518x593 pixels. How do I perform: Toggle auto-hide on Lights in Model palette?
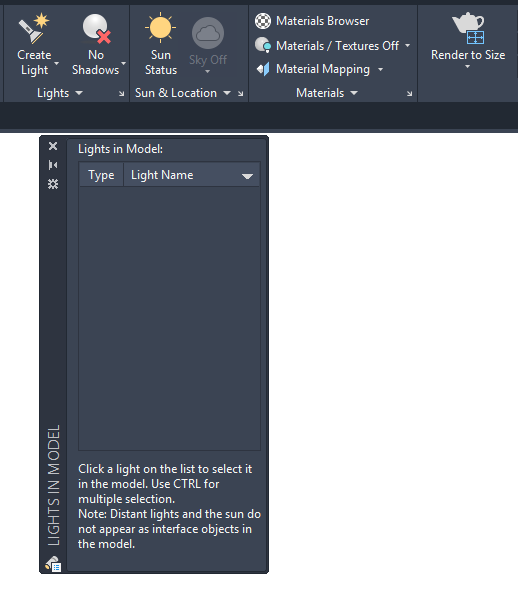(53, 165)
